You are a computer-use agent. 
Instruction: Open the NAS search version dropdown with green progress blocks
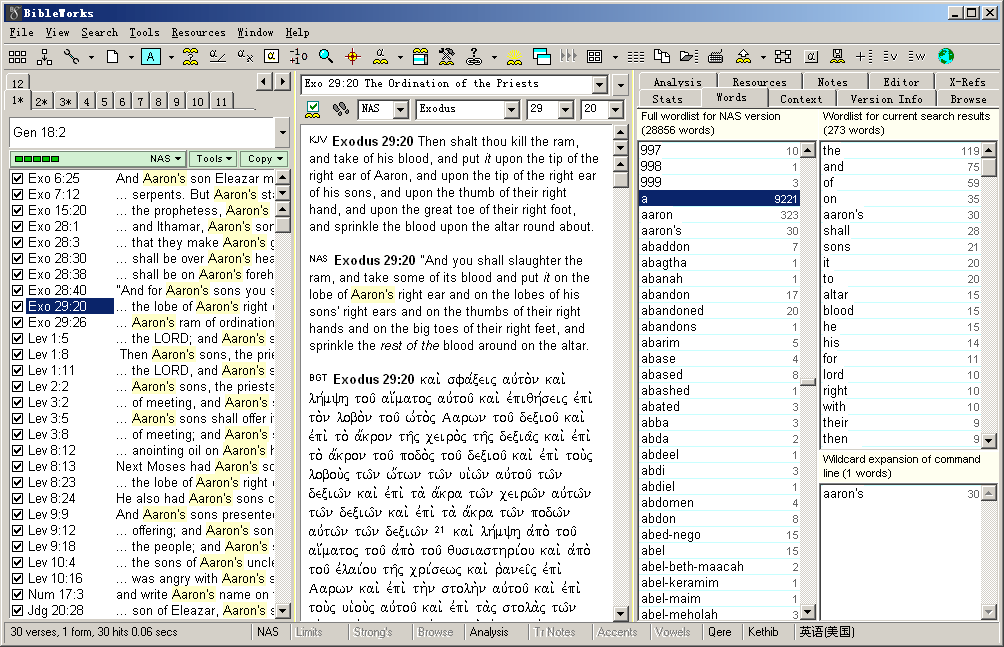[x=99, y=159]
